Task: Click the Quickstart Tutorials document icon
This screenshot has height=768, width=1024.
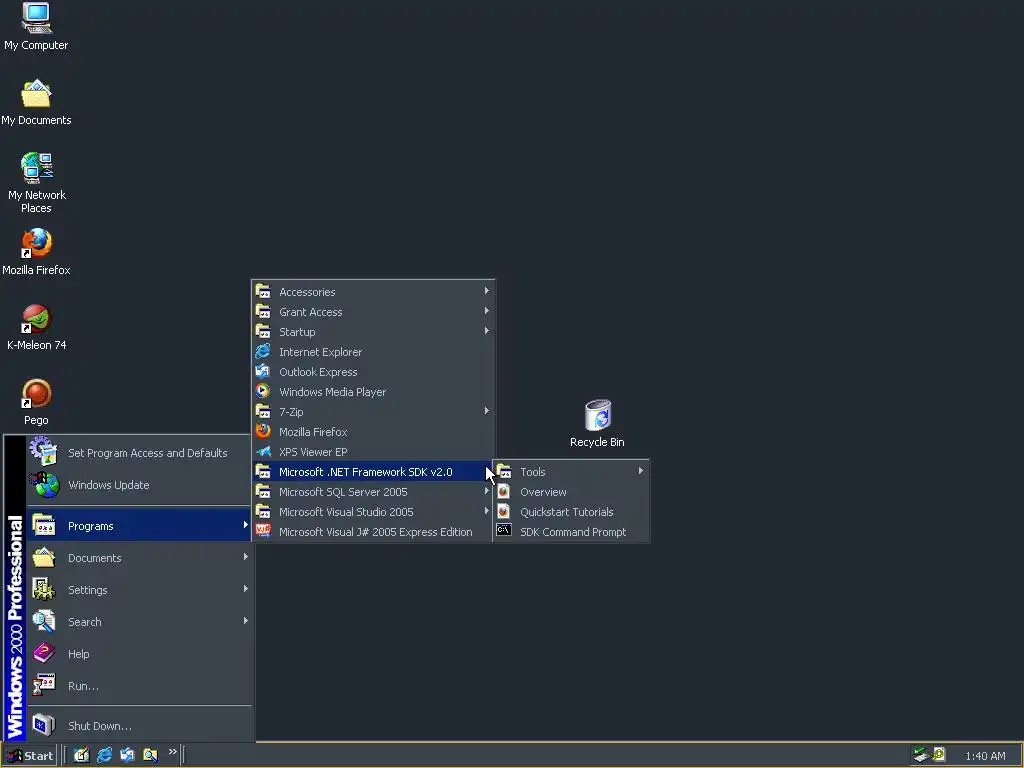Action: (504, 511)
